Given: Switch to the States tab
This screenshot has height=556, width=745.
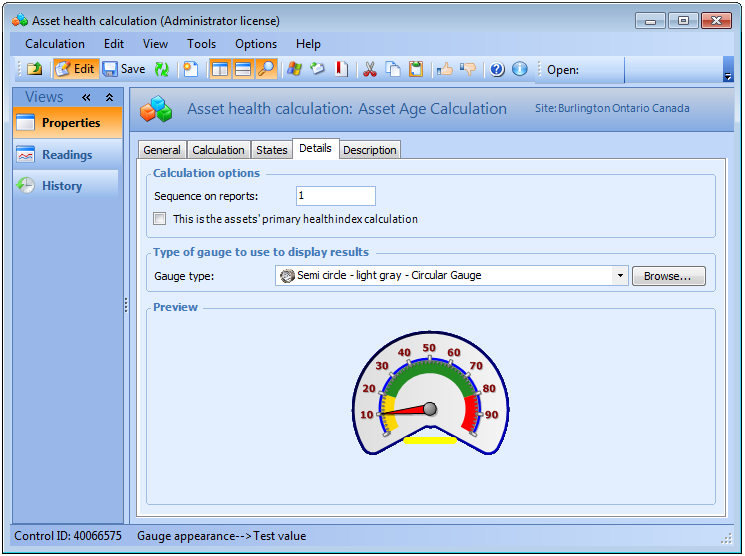Looking at the screenshot, I should click(271, 150).
